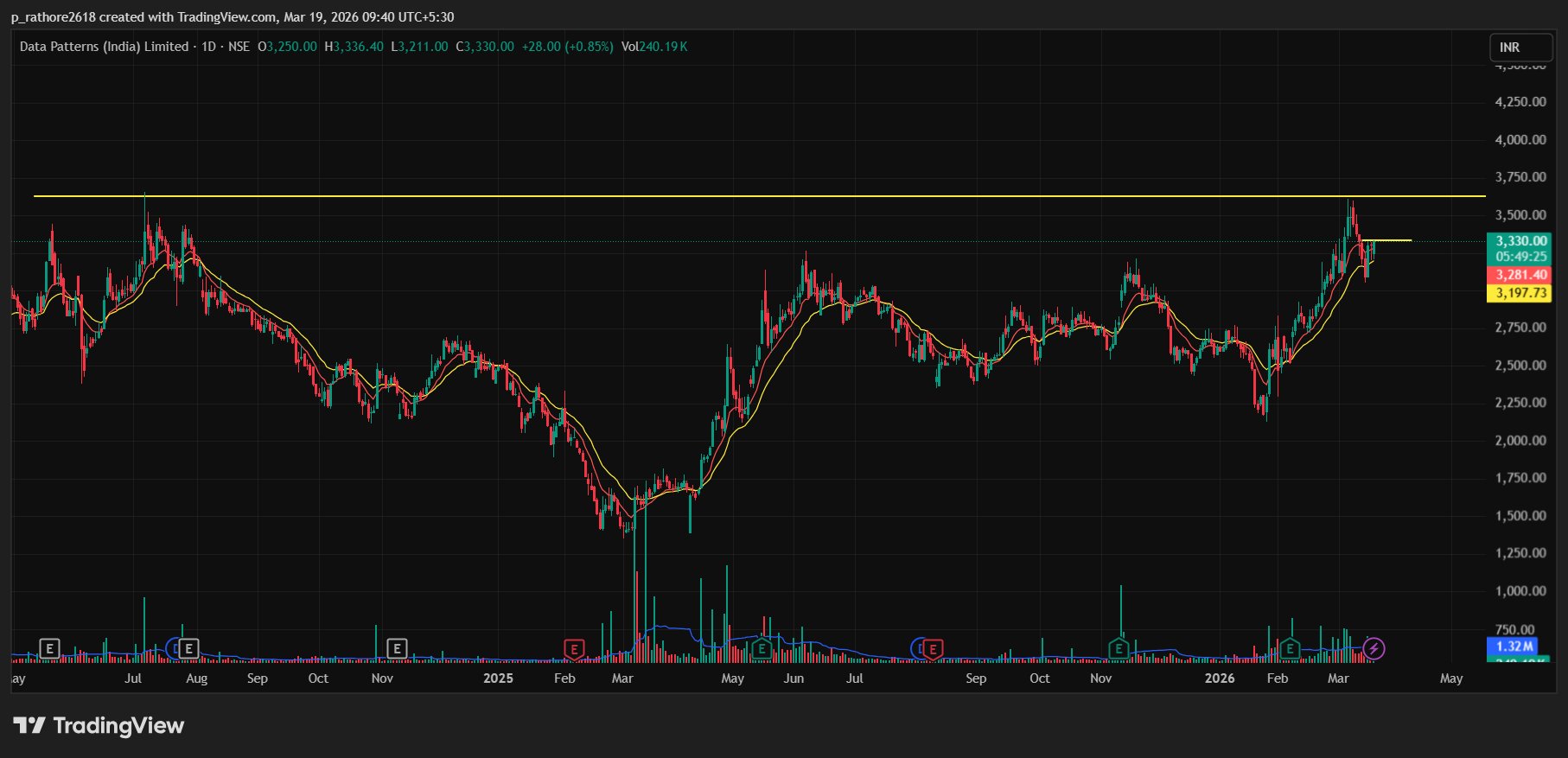Click the red earnings marker near Feb 2025
This screenshot has height=758, width=1568.
coord(574,648)
